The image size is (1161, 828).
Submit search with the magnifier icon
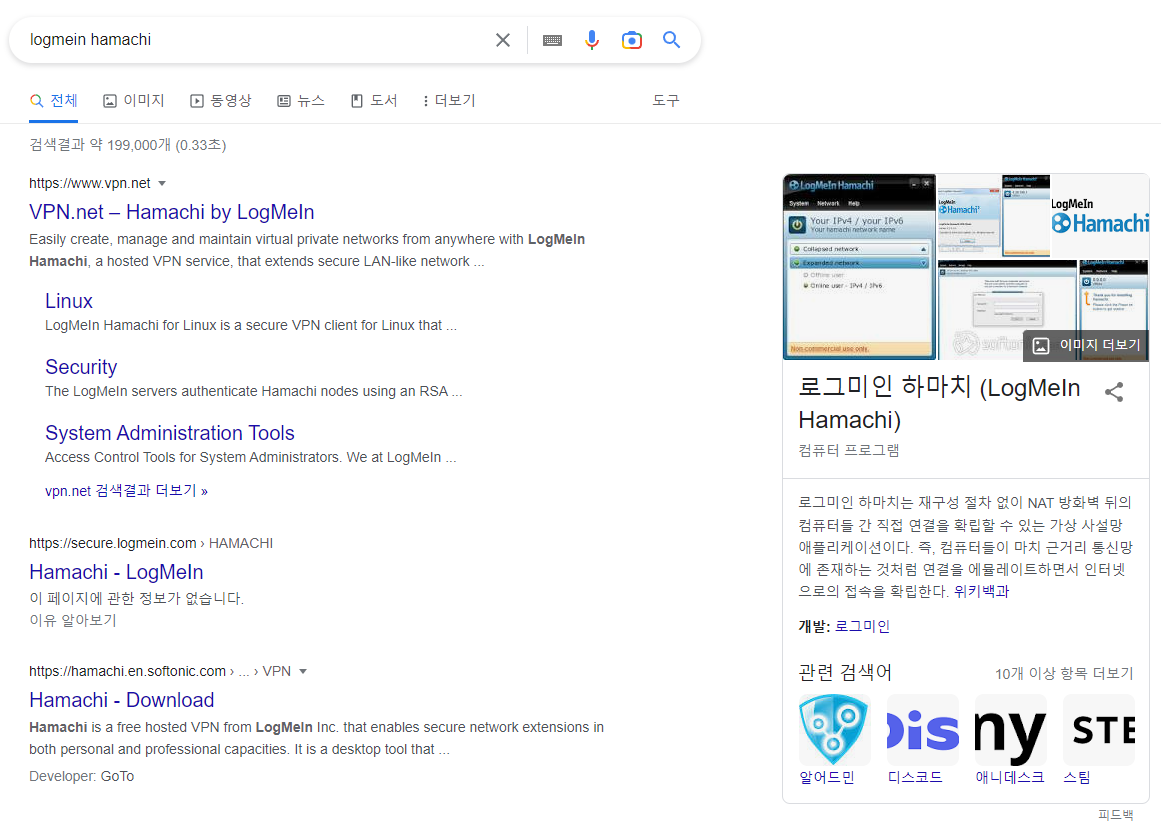click(x=672, y=40)
